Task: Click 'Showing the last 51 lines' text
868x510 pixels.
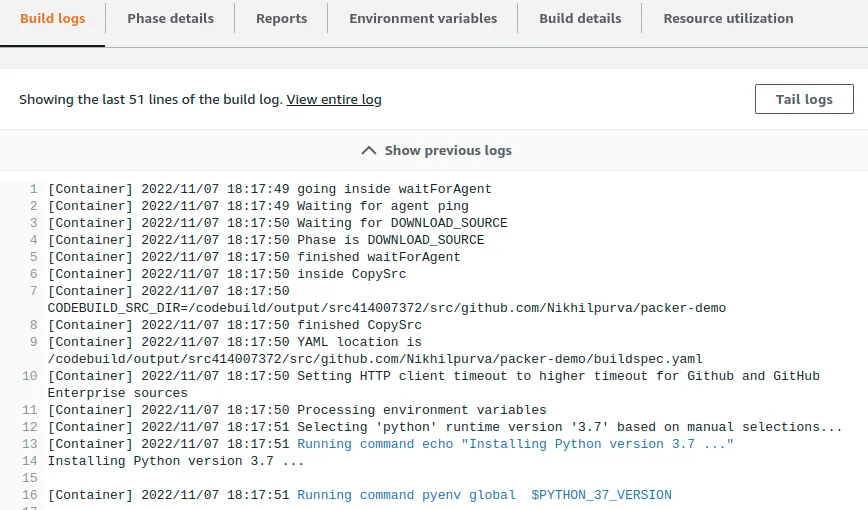Action: coord(151,100)
